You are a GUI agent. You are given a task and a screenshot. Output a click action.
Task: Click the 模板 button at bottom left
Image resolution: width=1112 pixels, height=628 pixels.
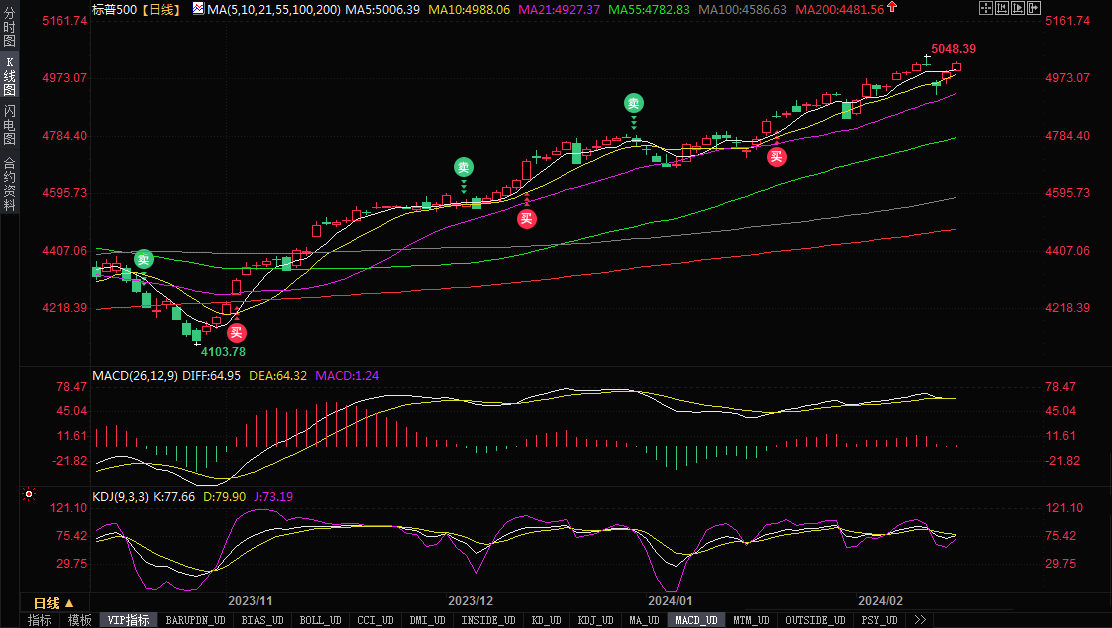point(79,620)
